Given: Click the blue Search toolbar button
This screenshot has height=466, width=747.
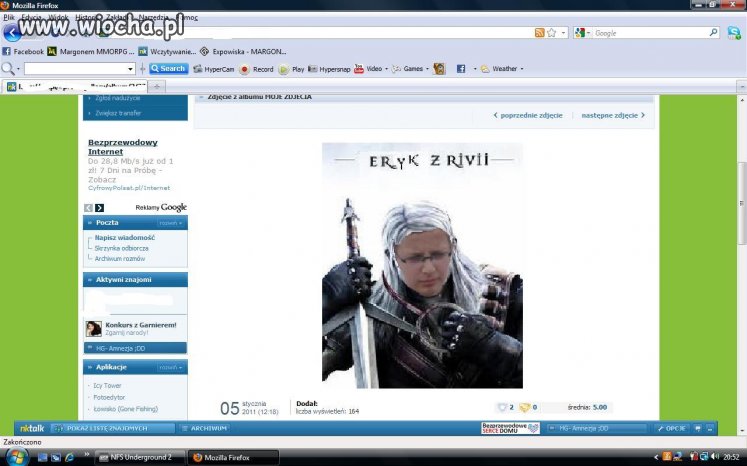Looking at the screenshot, I should [169, 69].
